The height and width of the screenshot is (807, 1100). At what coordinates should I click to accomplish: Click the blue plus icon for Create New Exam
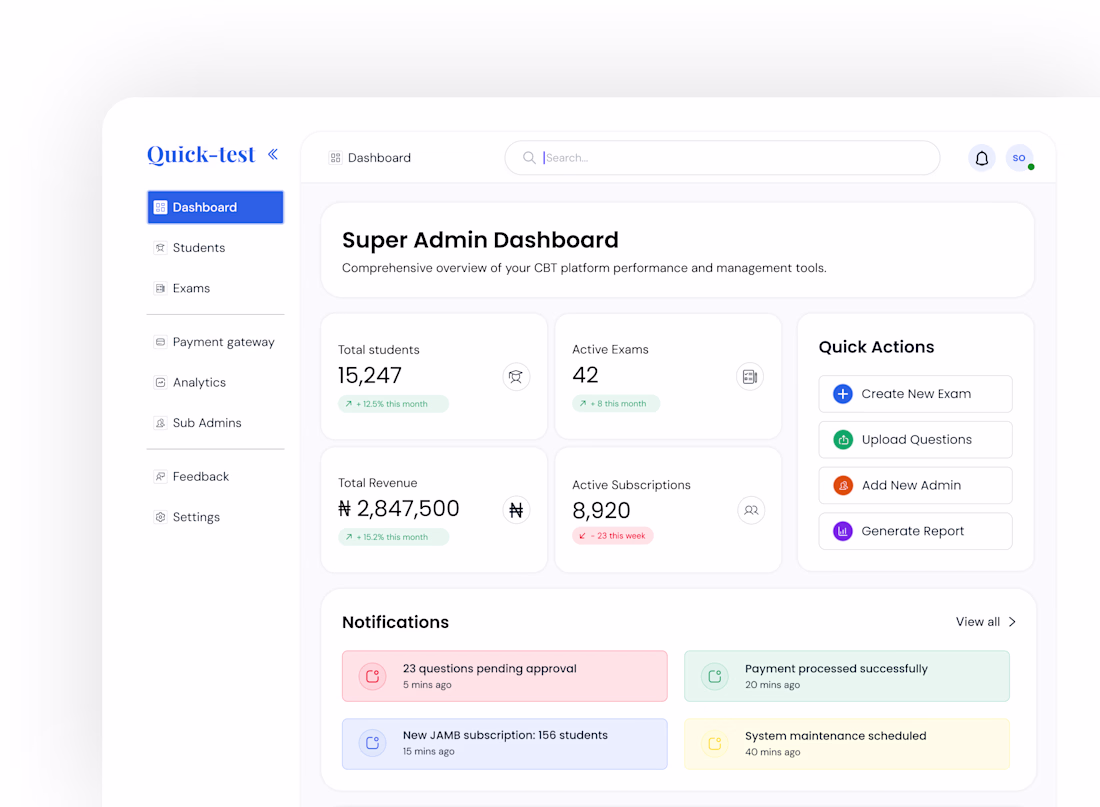tap(843, 394)
